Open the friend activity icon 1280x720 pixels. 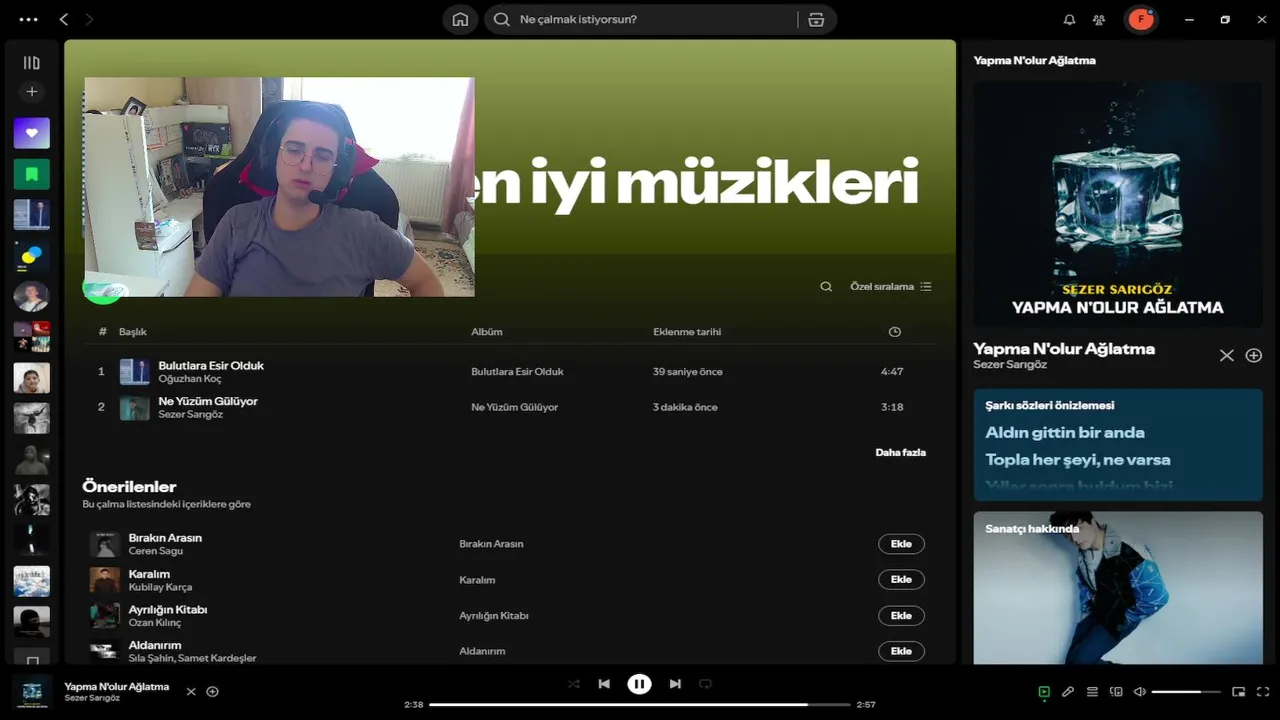pyautogui.click(x=1099, y=19)
